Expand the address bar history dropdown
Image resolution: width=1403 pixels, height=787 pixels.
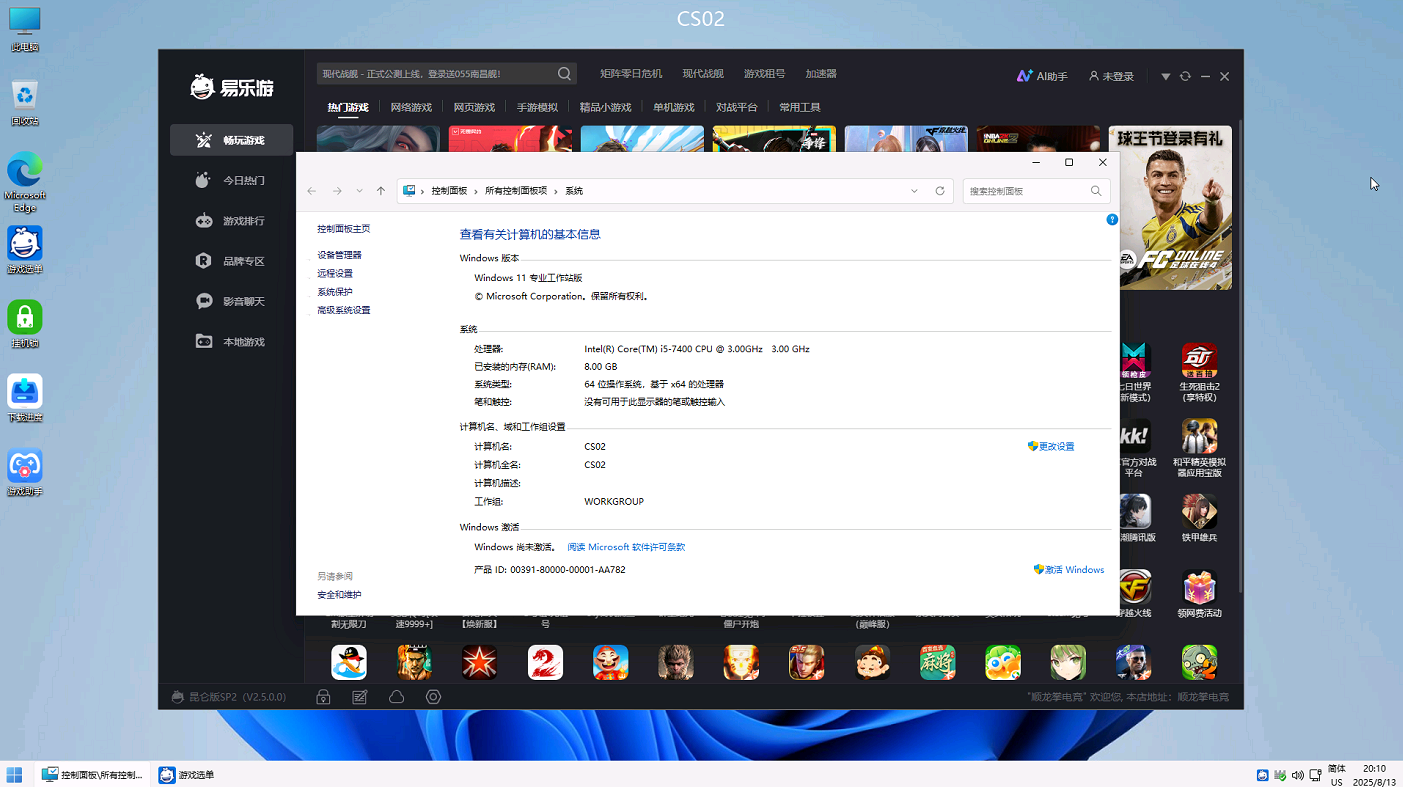[914, 191]
